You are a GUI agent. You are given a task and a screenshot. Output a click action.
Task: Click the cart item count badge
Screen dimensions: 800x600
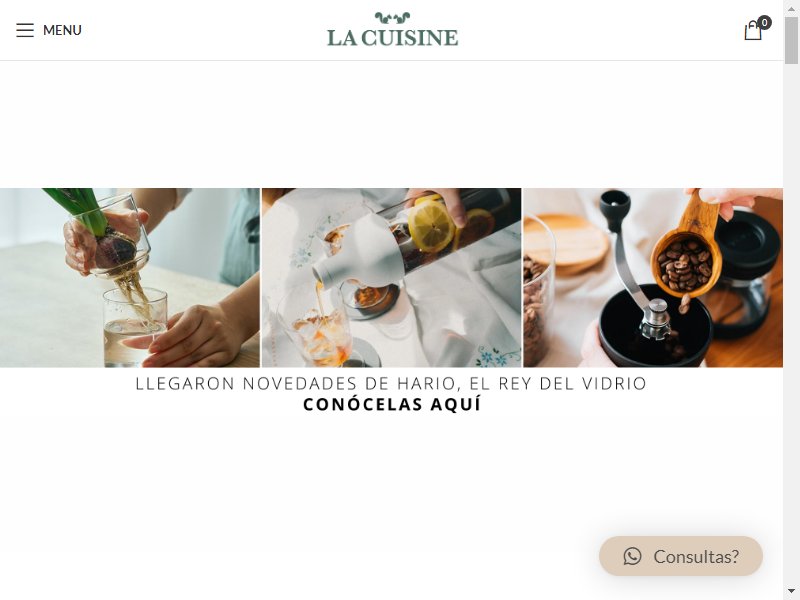[764, 22]
